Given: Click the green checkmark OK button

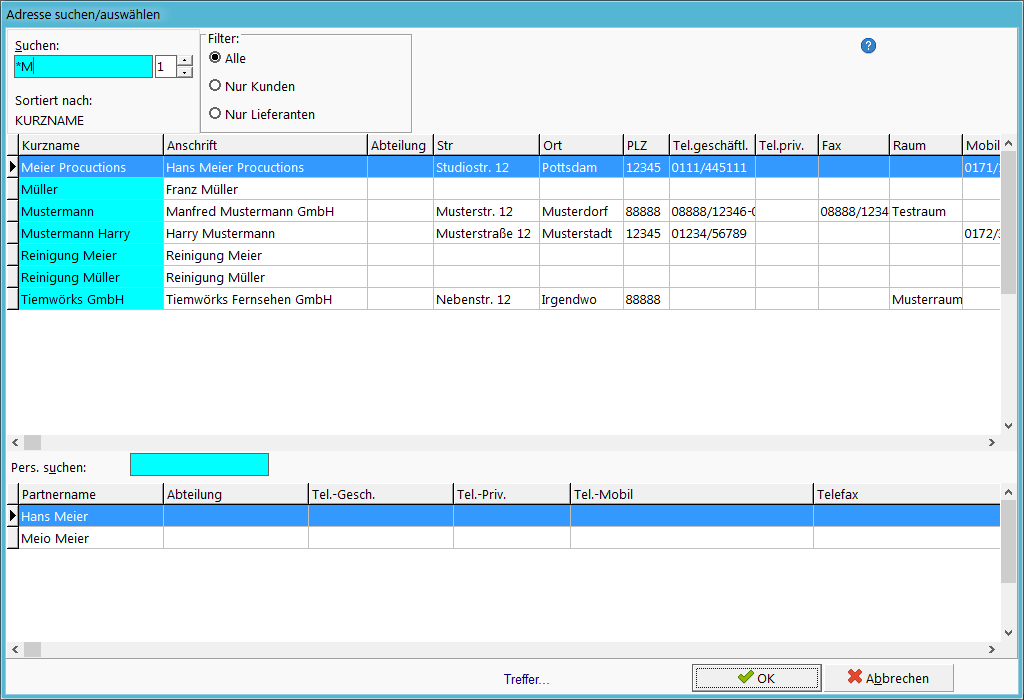Looking at the screenshot, I should pyautogui.click(x=756, y=678).
